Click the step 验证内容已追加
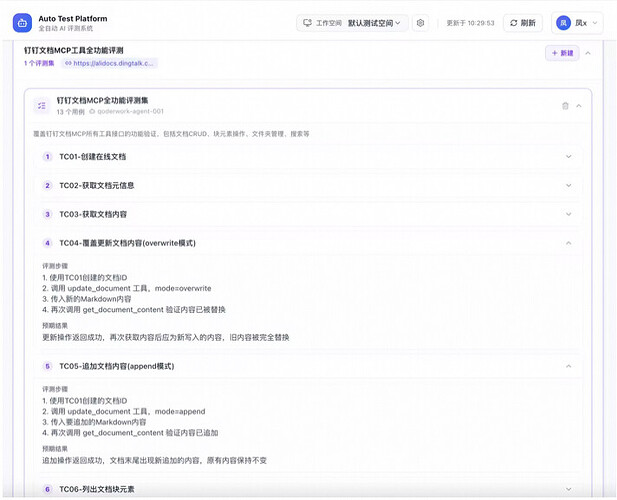Viewport: 617px width, 500px height. (192, 433)
